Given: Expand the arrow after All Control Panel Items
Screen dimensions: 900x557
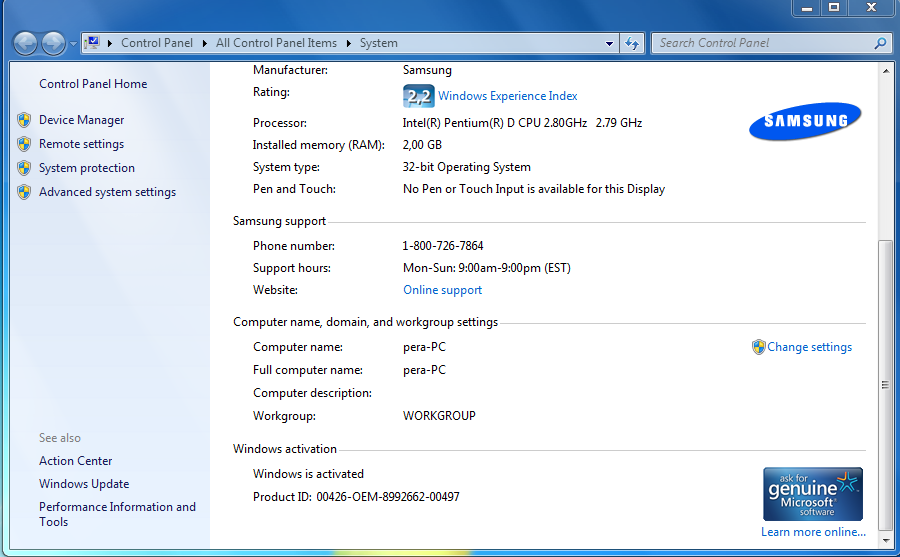Looking at the screenshot, I should pos(348,43).
